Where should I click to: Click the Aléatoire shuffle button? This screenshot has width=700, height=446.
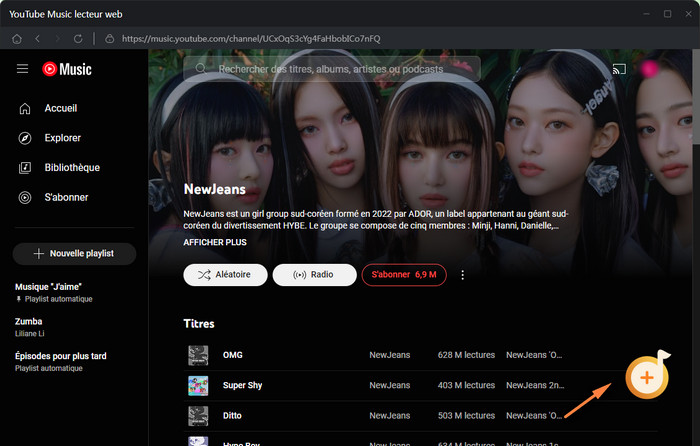(x=225, y=275)
